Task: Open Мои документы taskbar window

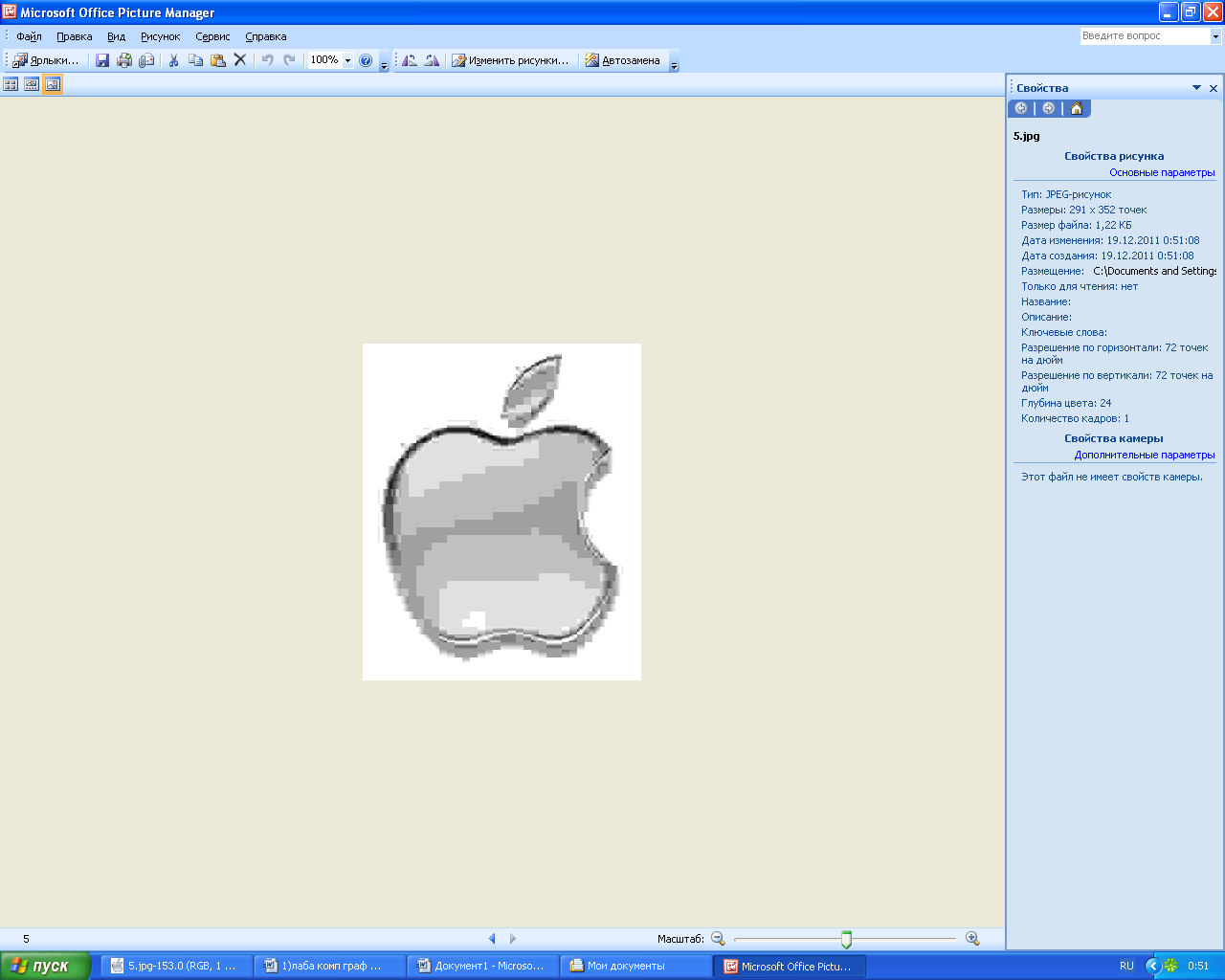Action: coord(636,967)
